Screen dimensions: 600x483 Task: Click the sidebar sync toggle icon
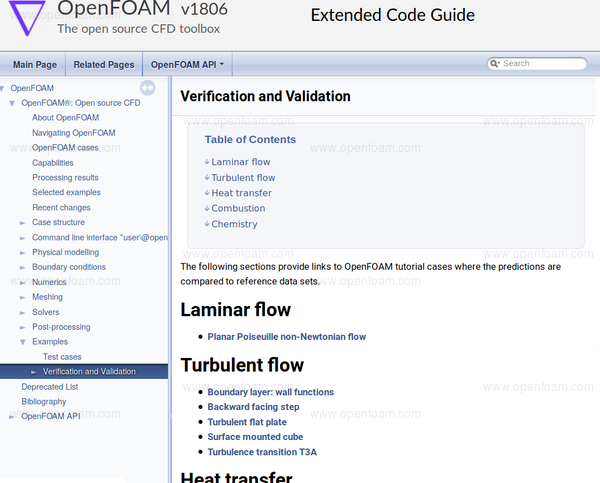point(147,88)
